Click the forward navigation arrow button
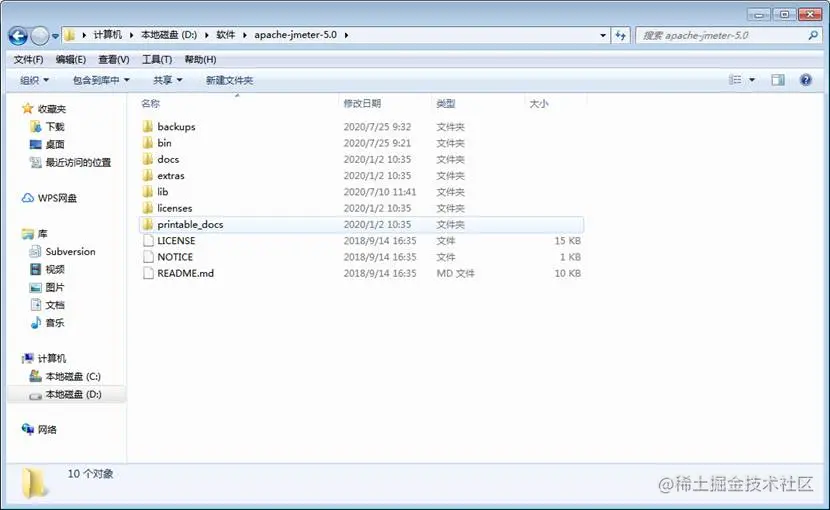Screen dimensions: 830x510 (40, 36)
